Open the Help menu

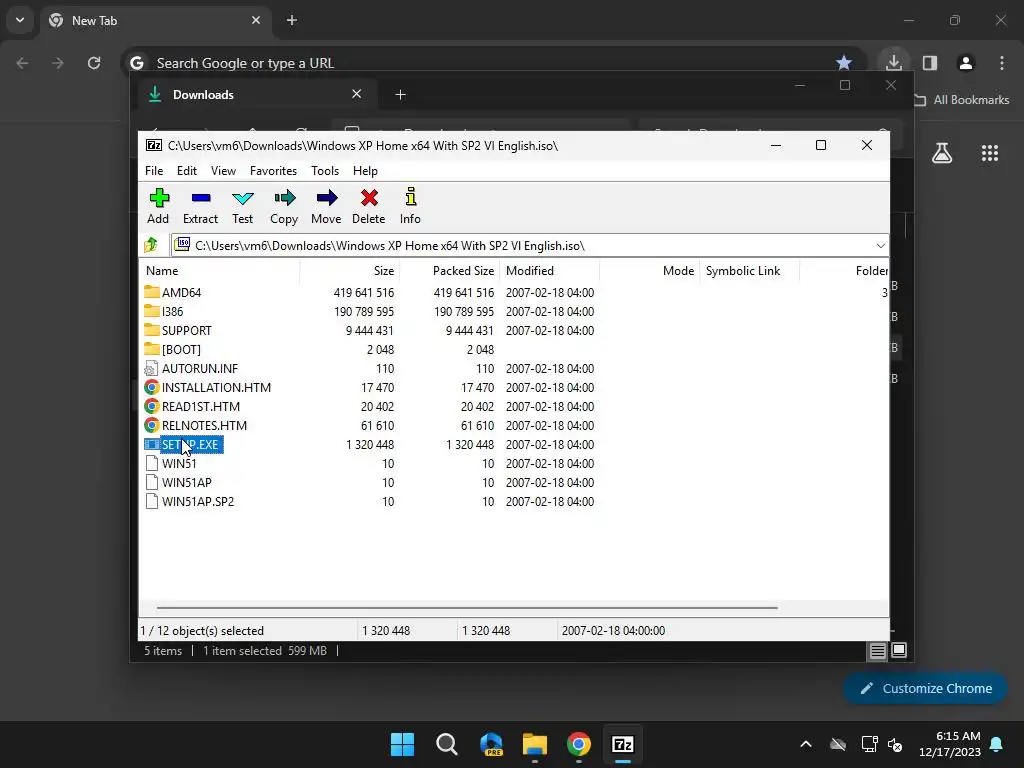365,170
